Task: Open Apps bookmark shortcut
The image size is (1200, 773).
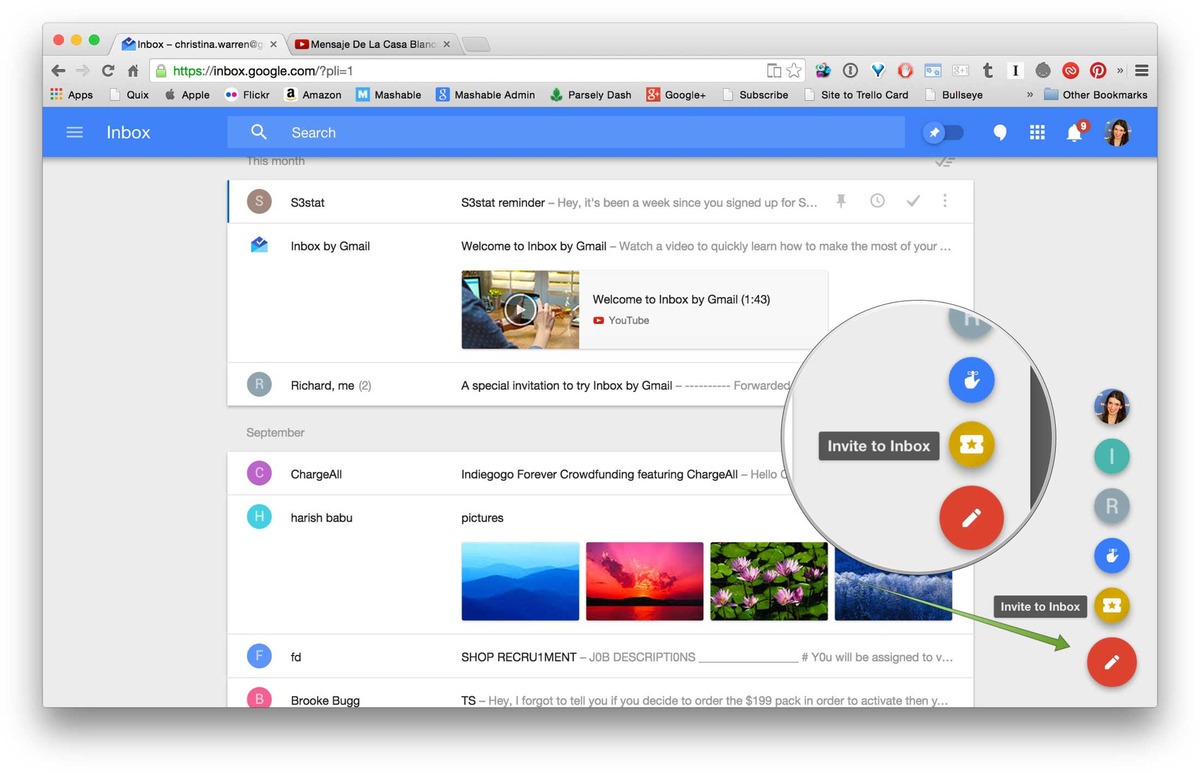Action: (71, 95)
